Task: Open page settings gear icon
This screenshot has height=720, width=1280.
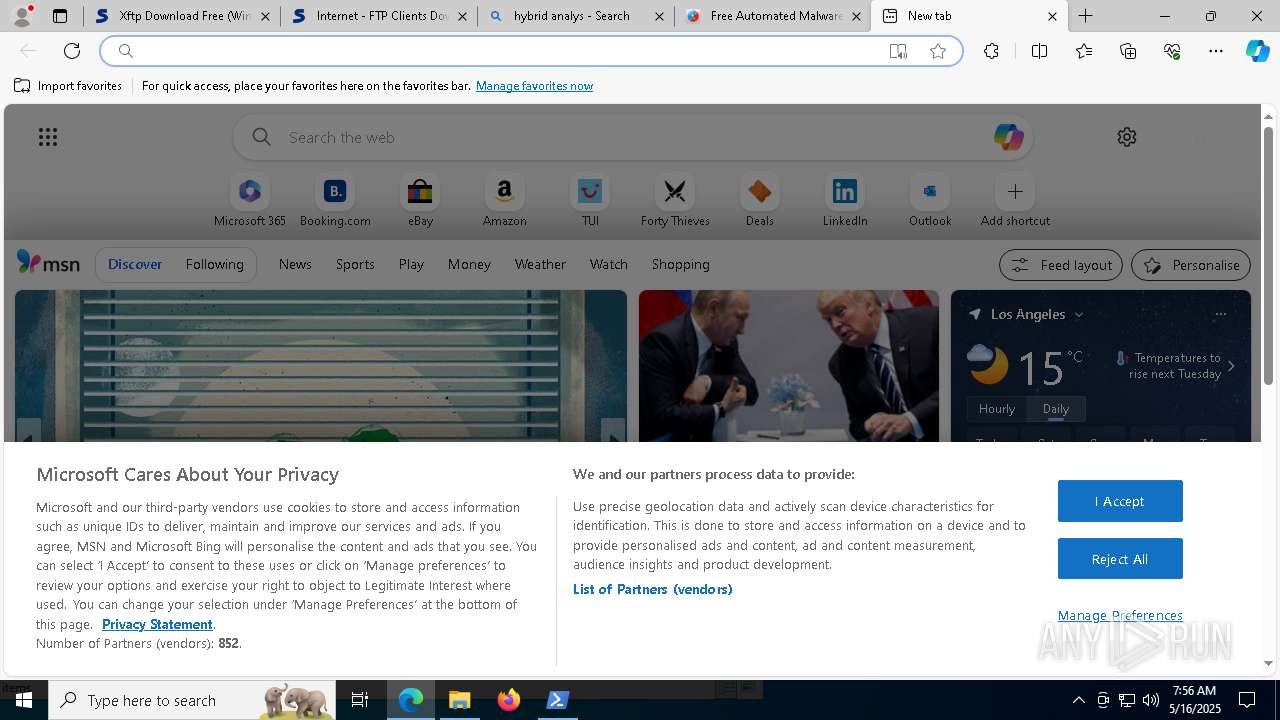Action: click(1127, 137)
